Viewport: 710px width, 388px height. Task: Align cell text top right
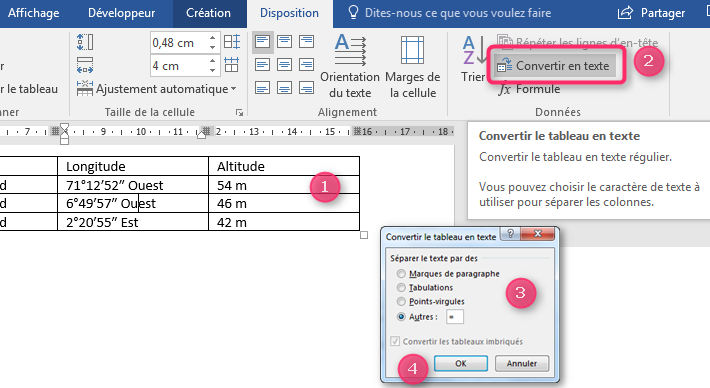[x=307, y=42]
